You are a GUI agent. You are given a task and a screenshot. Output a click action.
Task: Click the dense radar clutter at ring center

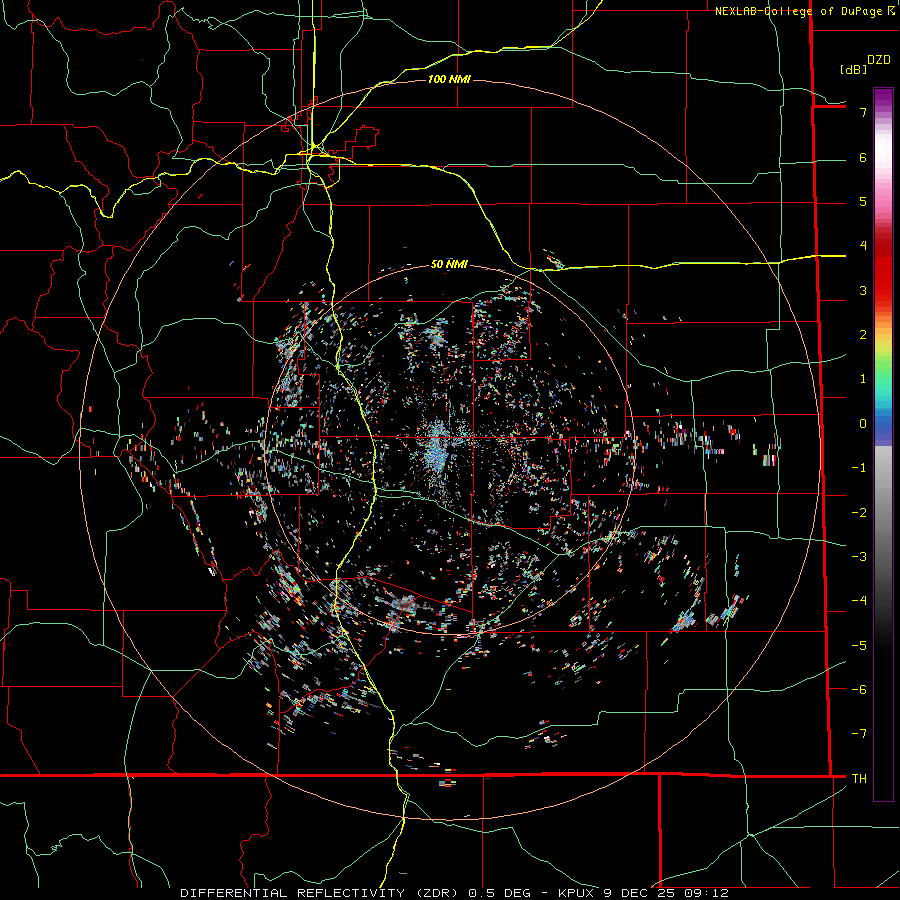[x=437, y=449]
